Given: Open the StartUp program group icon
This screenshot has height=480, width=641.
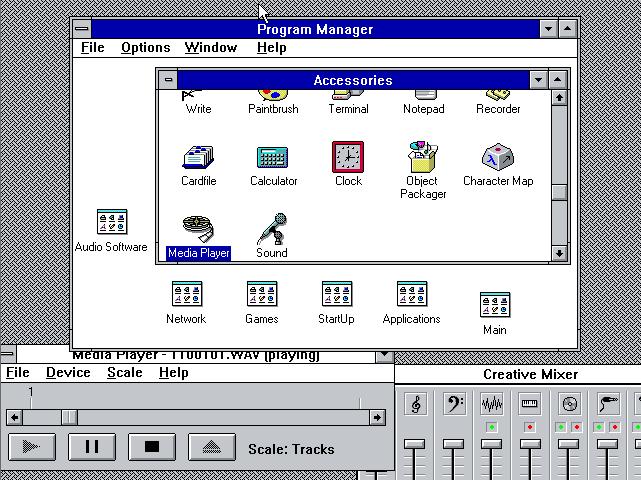Looking at the screenshot, I should pyautogui.click(x=337, y=294).
